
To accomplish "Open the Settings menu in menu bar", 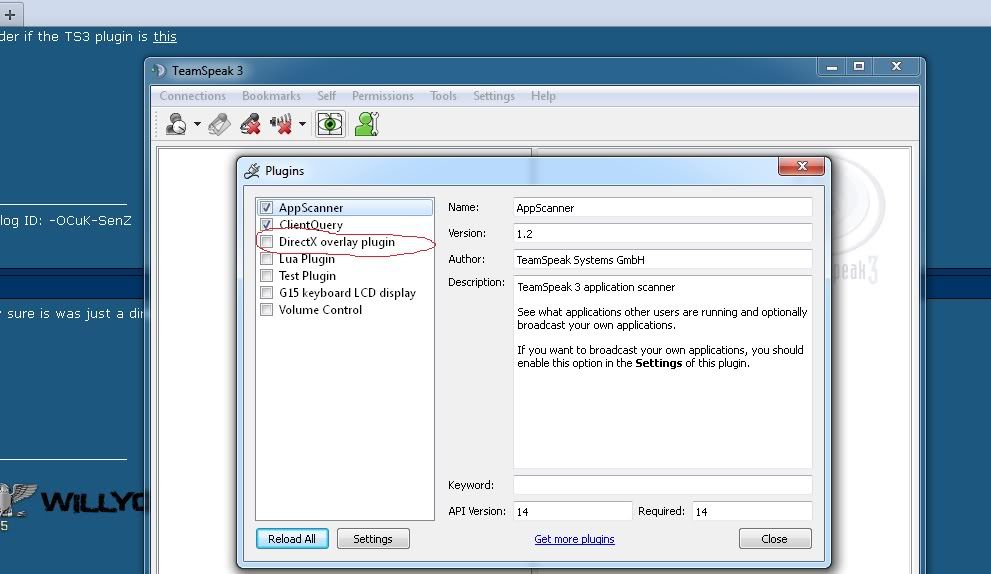I will pos(494,96).
